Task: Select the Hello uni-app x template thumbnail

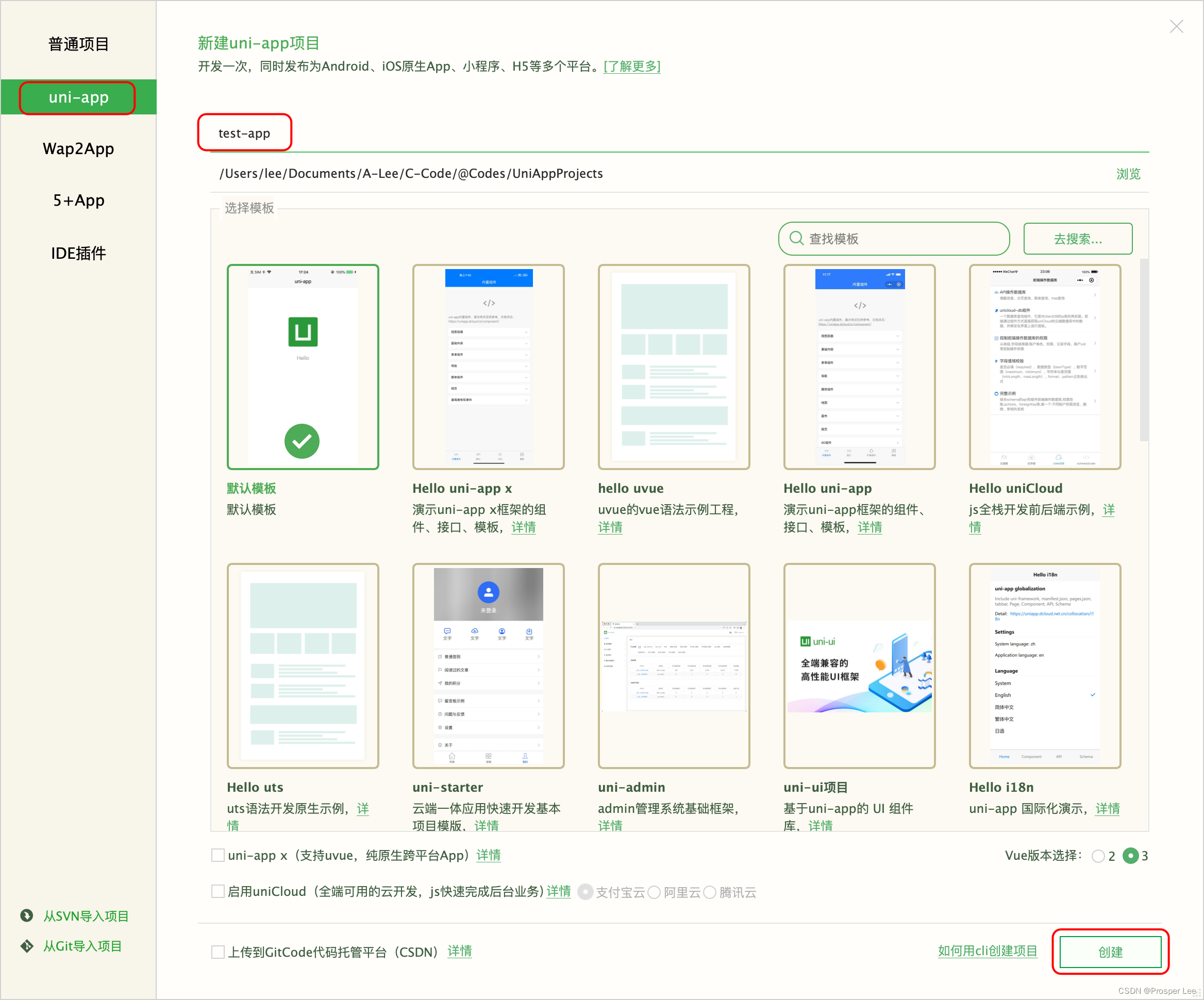Action: (489, 367)
